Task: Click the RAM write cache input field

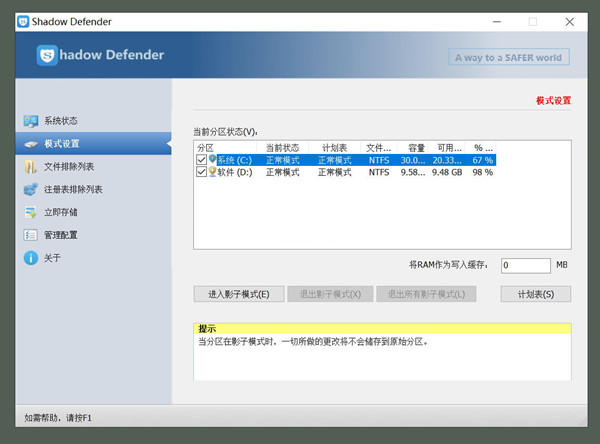Action: click(x=526, y=265)
